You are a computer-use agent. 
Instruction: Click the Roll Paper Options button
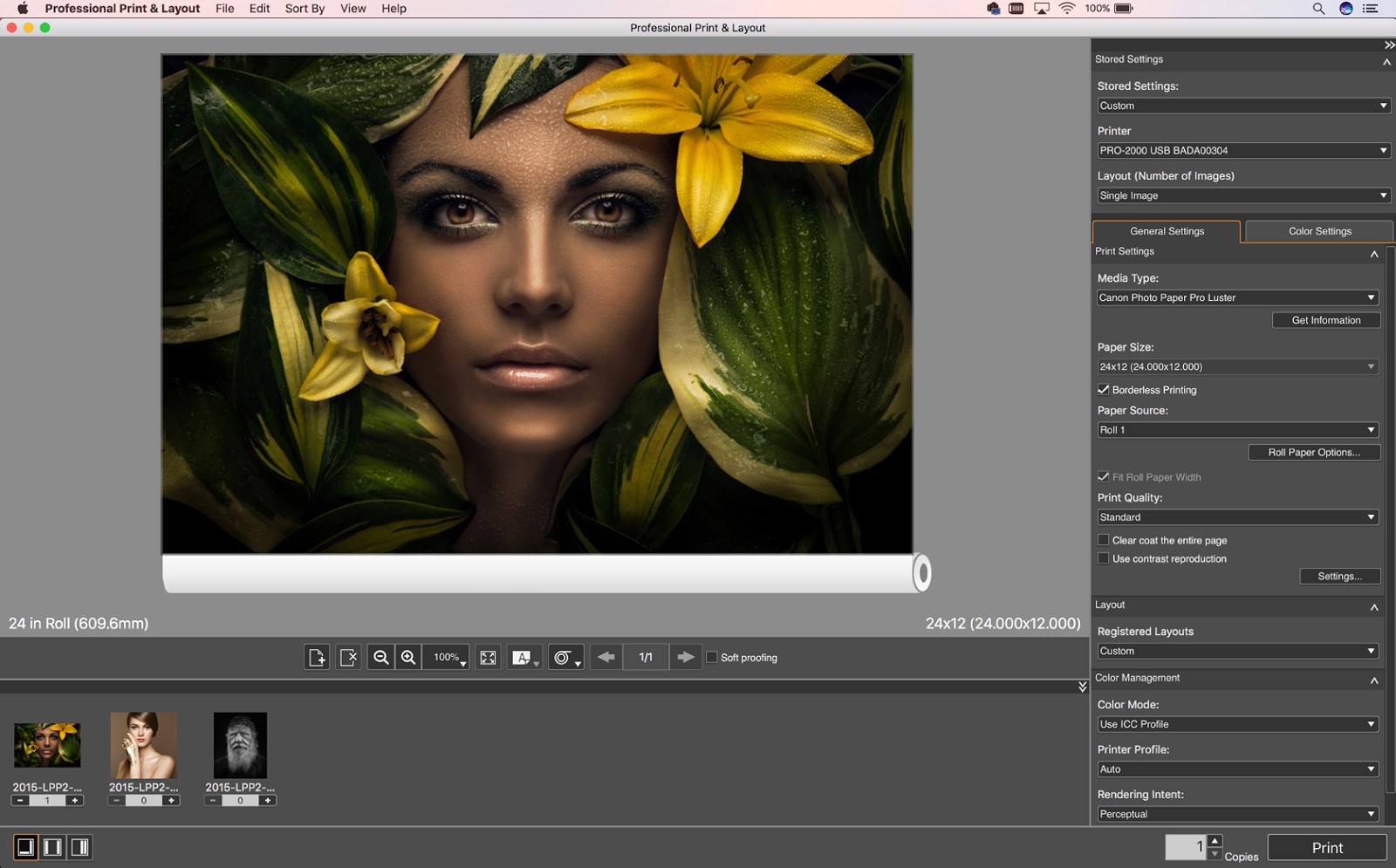pyautogui.click(x=1313, y=452)
